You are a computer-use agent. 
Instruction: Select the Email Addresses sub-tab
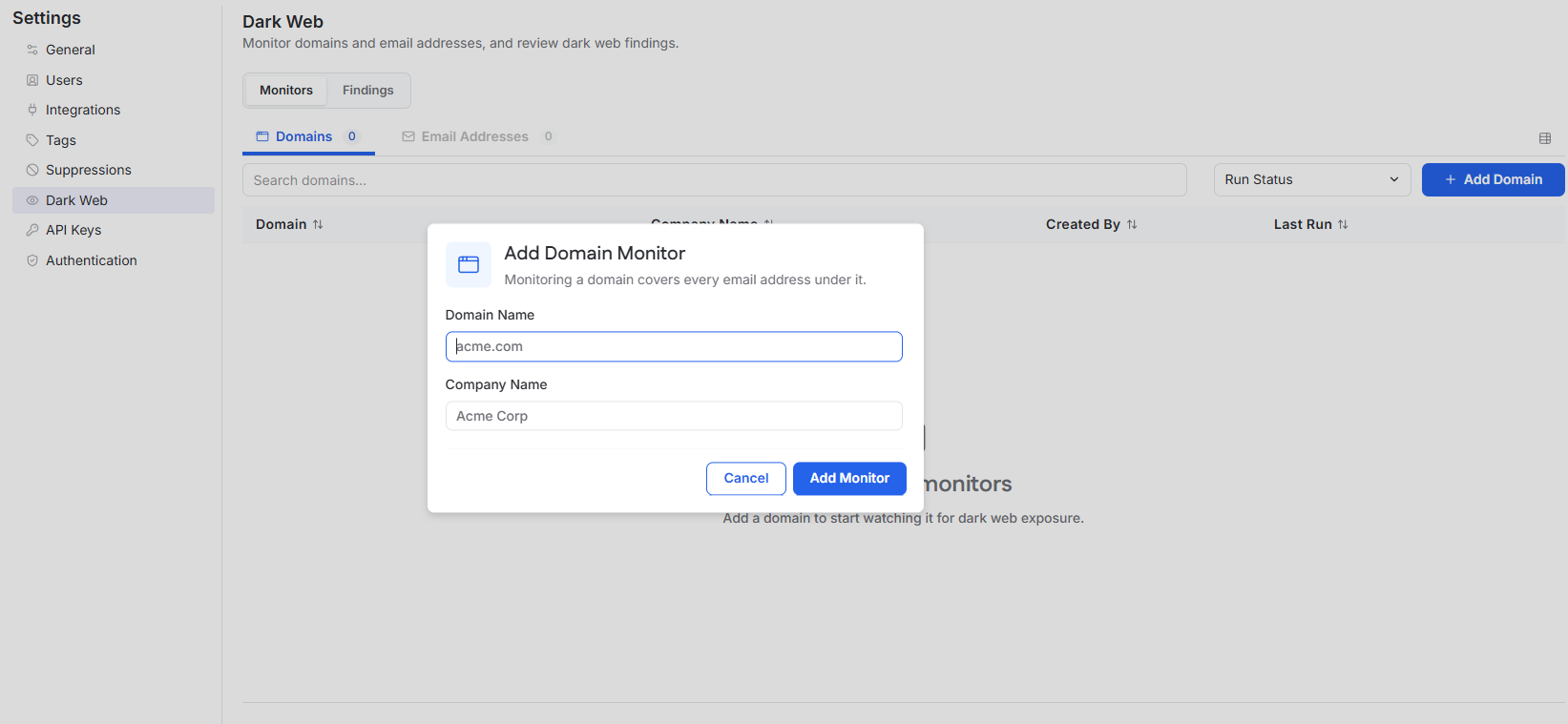(x=478, y=136)
